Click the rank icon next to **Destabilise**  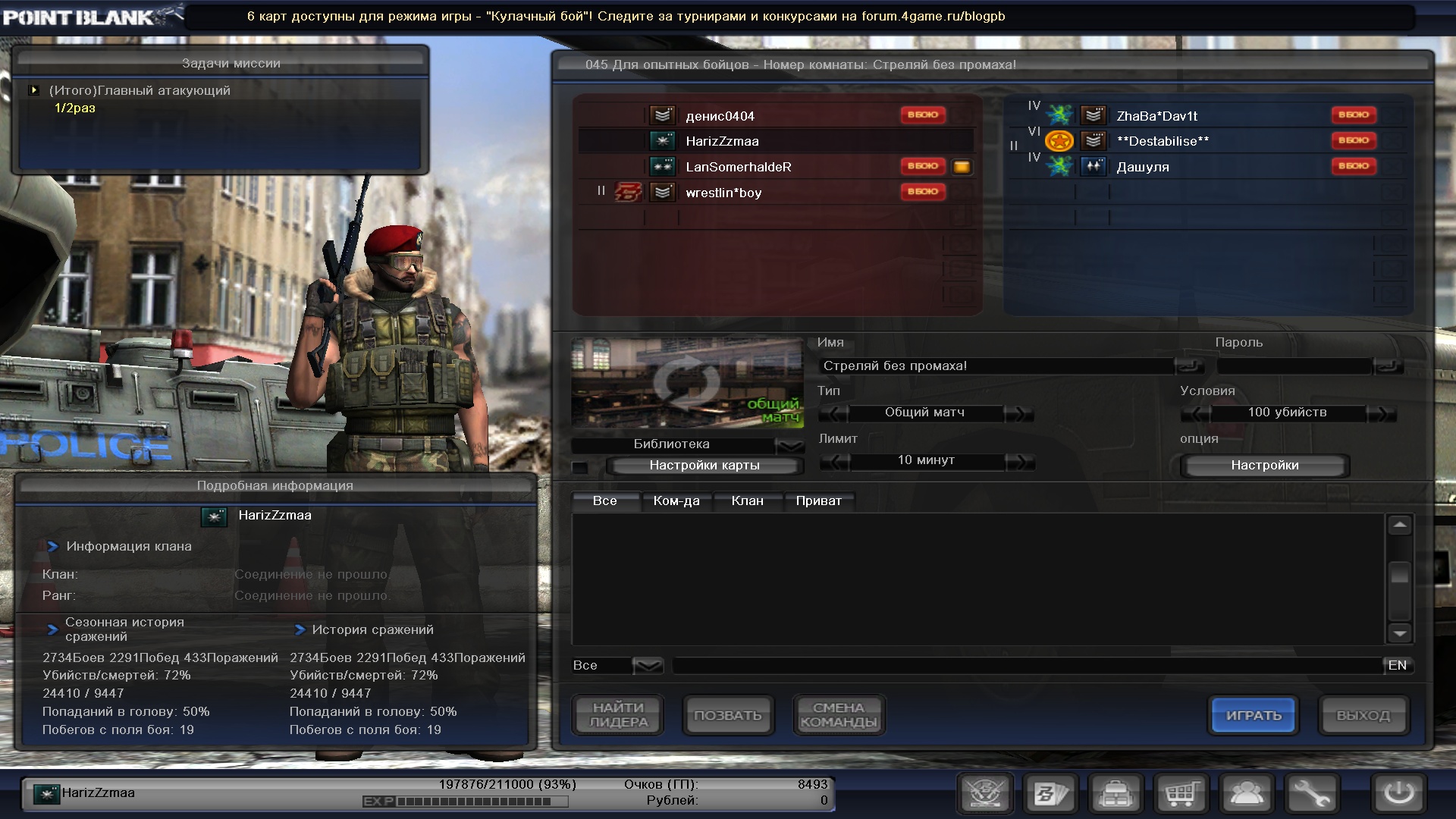tap(1094, 141)
